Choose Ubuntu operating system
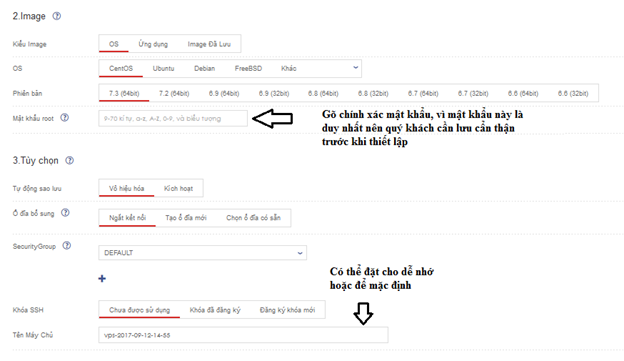The image size is (624, 361). click(x=164, y=68)
